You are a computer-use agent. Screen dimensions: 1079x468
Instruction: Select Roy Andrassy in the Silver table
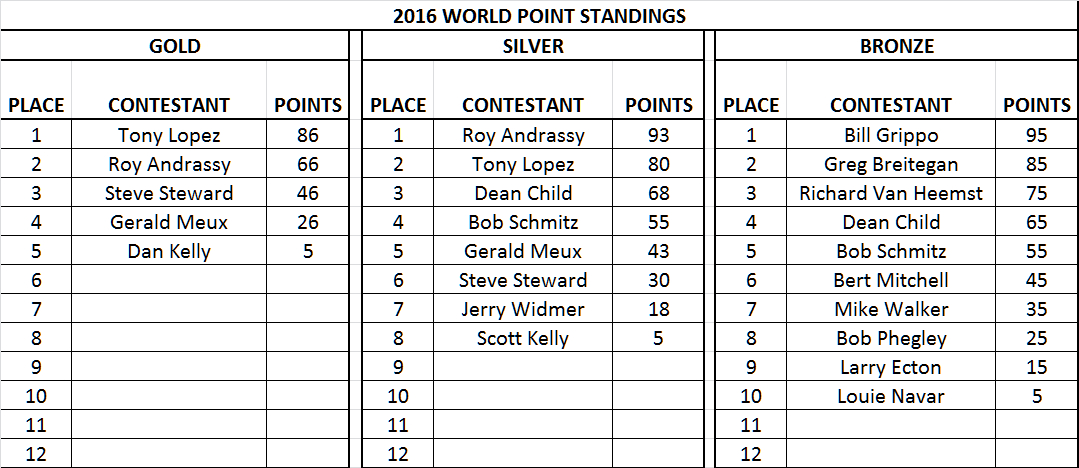tap(523, 135)
